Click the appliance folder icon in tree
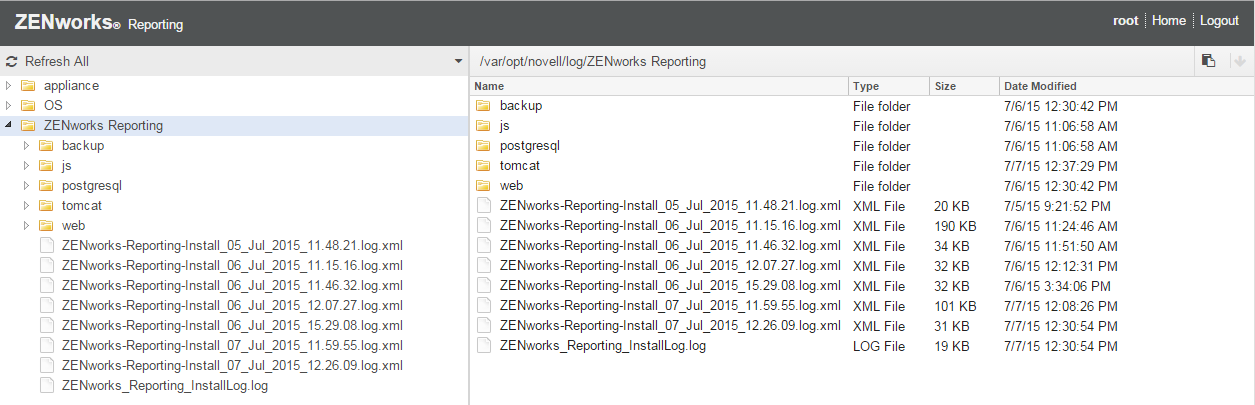 tap(28, 86)
